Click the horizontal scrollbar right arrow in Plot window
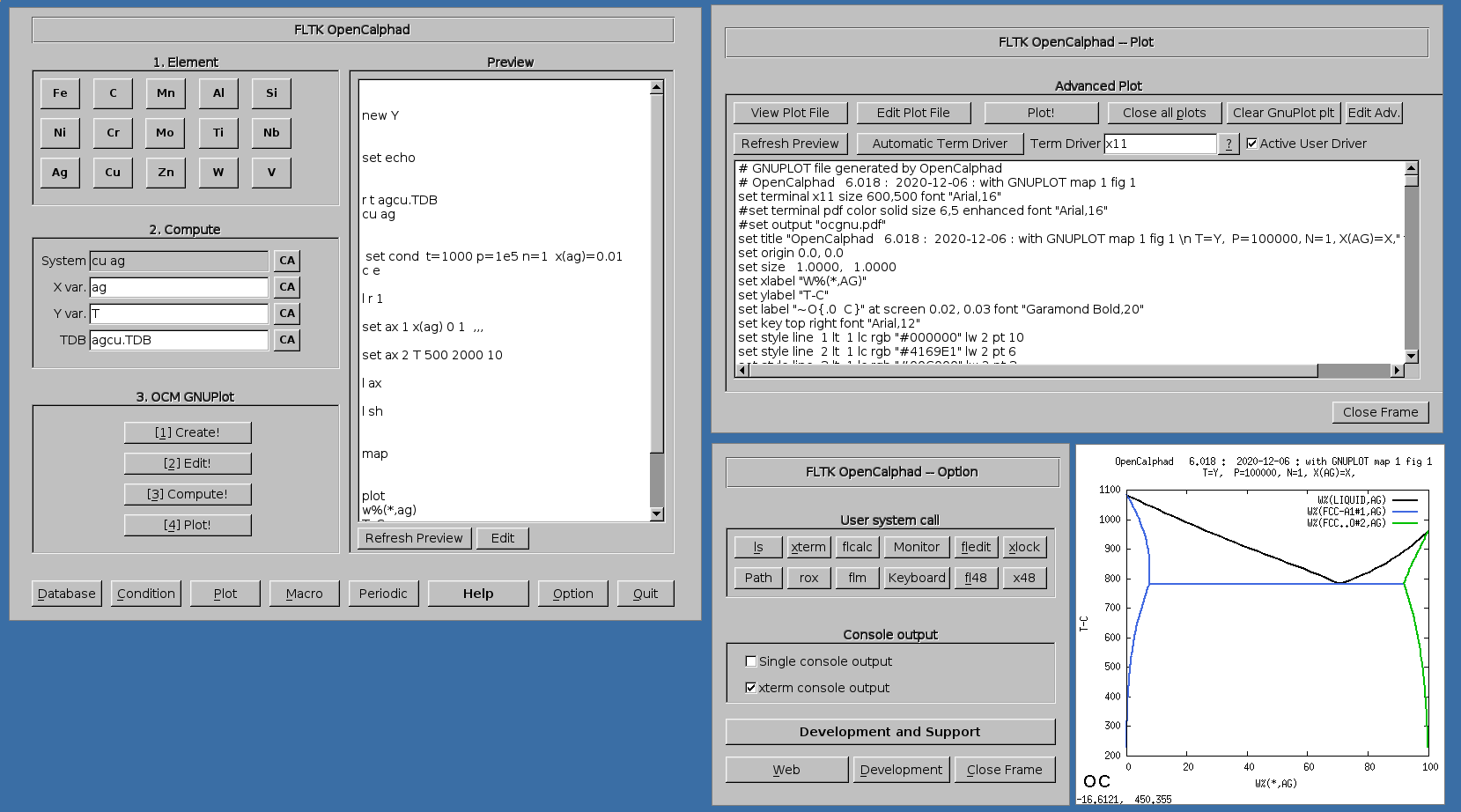The image size is (1461, 812). tap(1398, 371)
